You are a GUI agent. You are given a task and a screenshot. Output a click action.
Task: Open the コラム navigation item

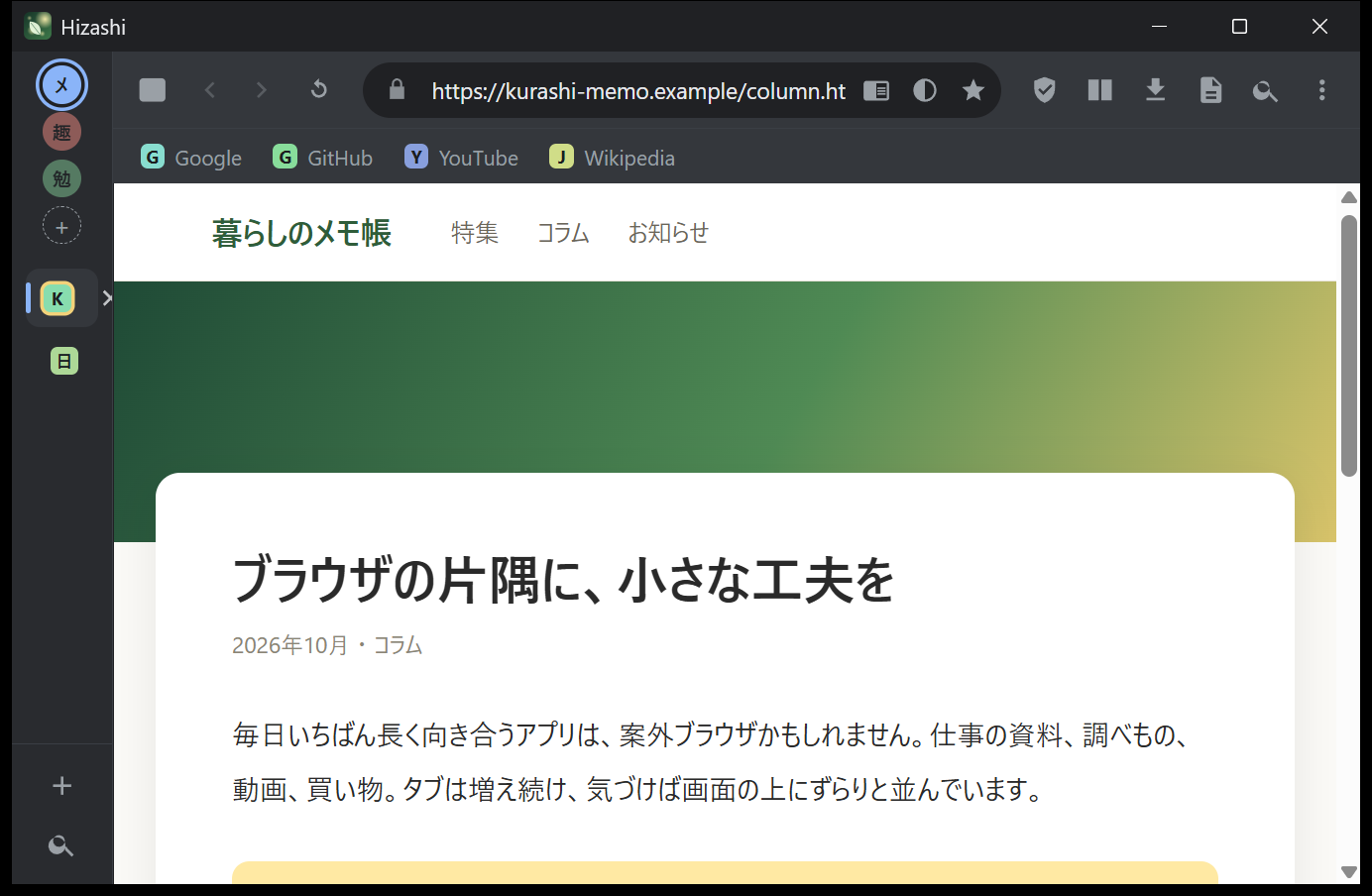tap(563, 233)
